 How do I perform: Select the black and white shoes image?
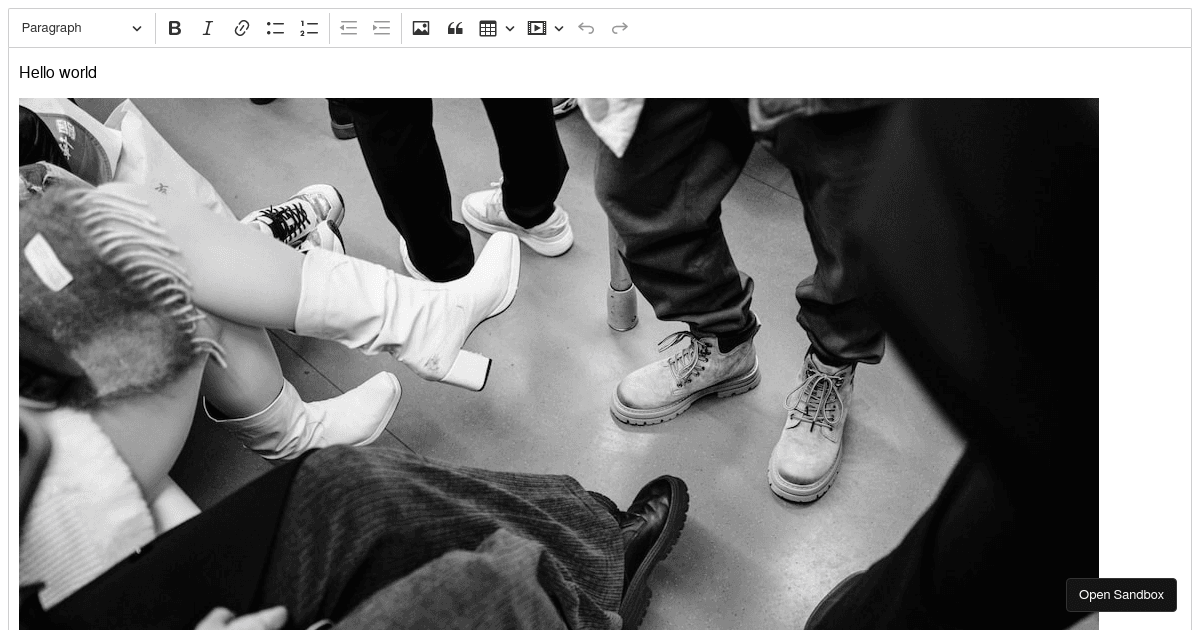559,364
